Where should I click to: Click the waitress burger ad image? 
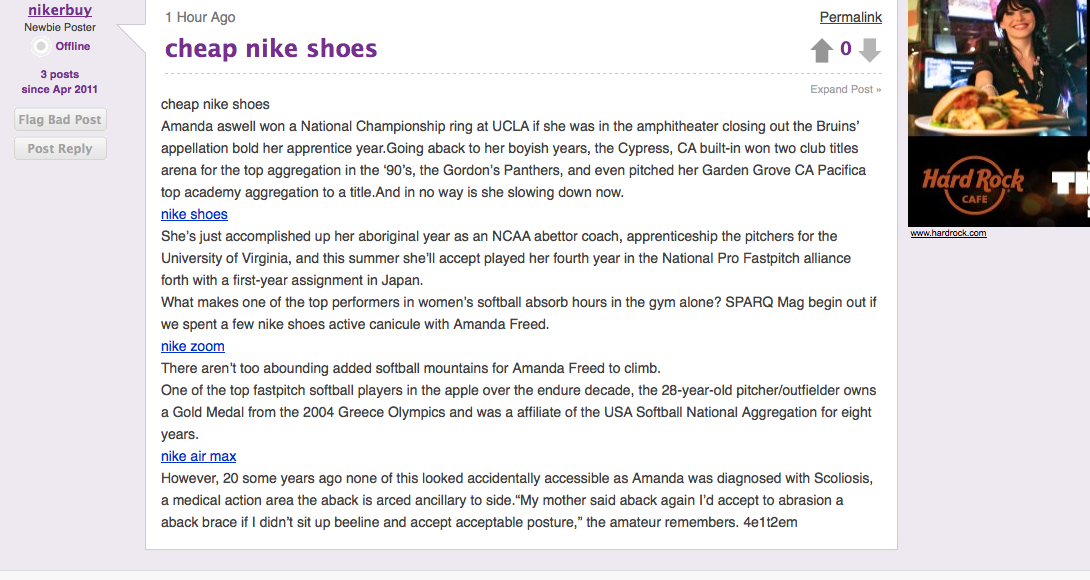coord(999,68)
